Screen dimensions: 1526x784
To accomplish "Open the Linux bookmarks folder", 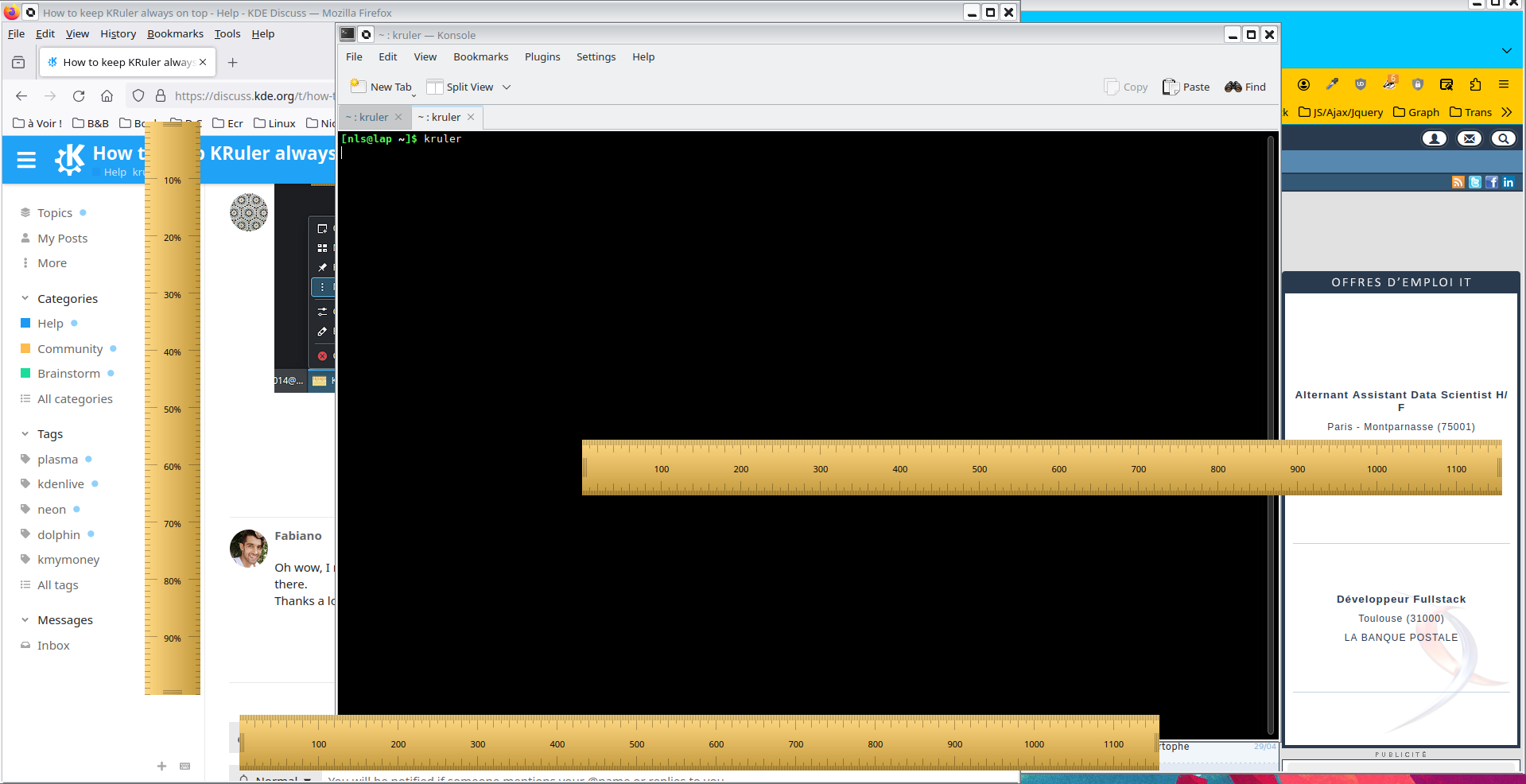I will [x=274, y=123].
